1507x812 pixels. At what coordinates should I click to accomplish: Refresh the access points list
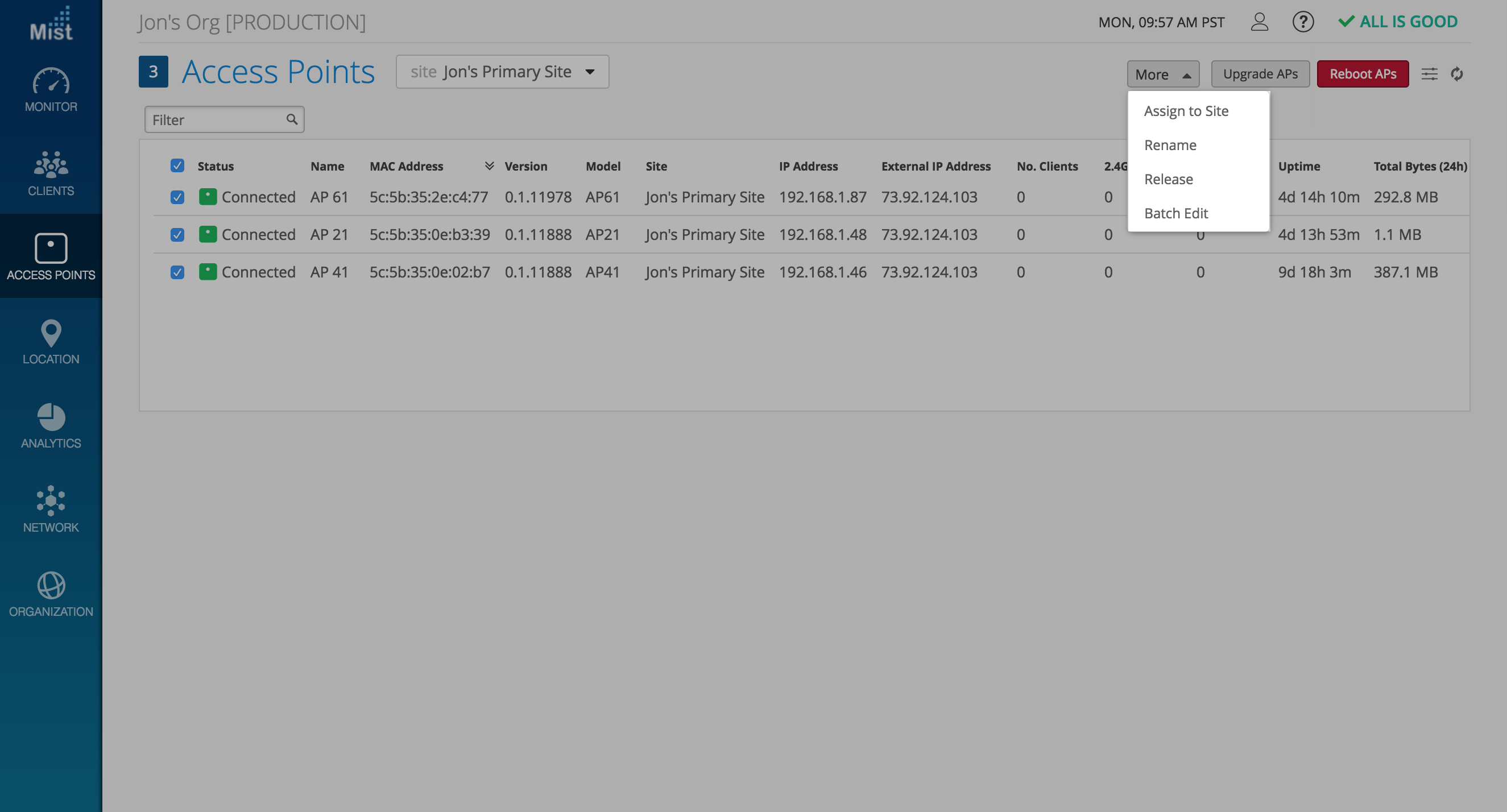pos(1457,74)
